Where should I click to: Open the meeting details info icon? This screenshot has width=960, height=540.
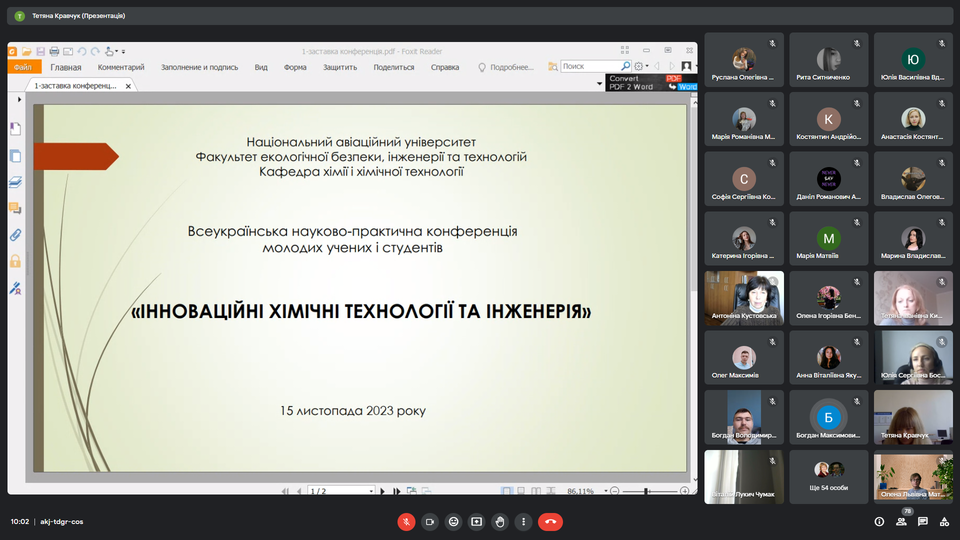pos(879,521)
